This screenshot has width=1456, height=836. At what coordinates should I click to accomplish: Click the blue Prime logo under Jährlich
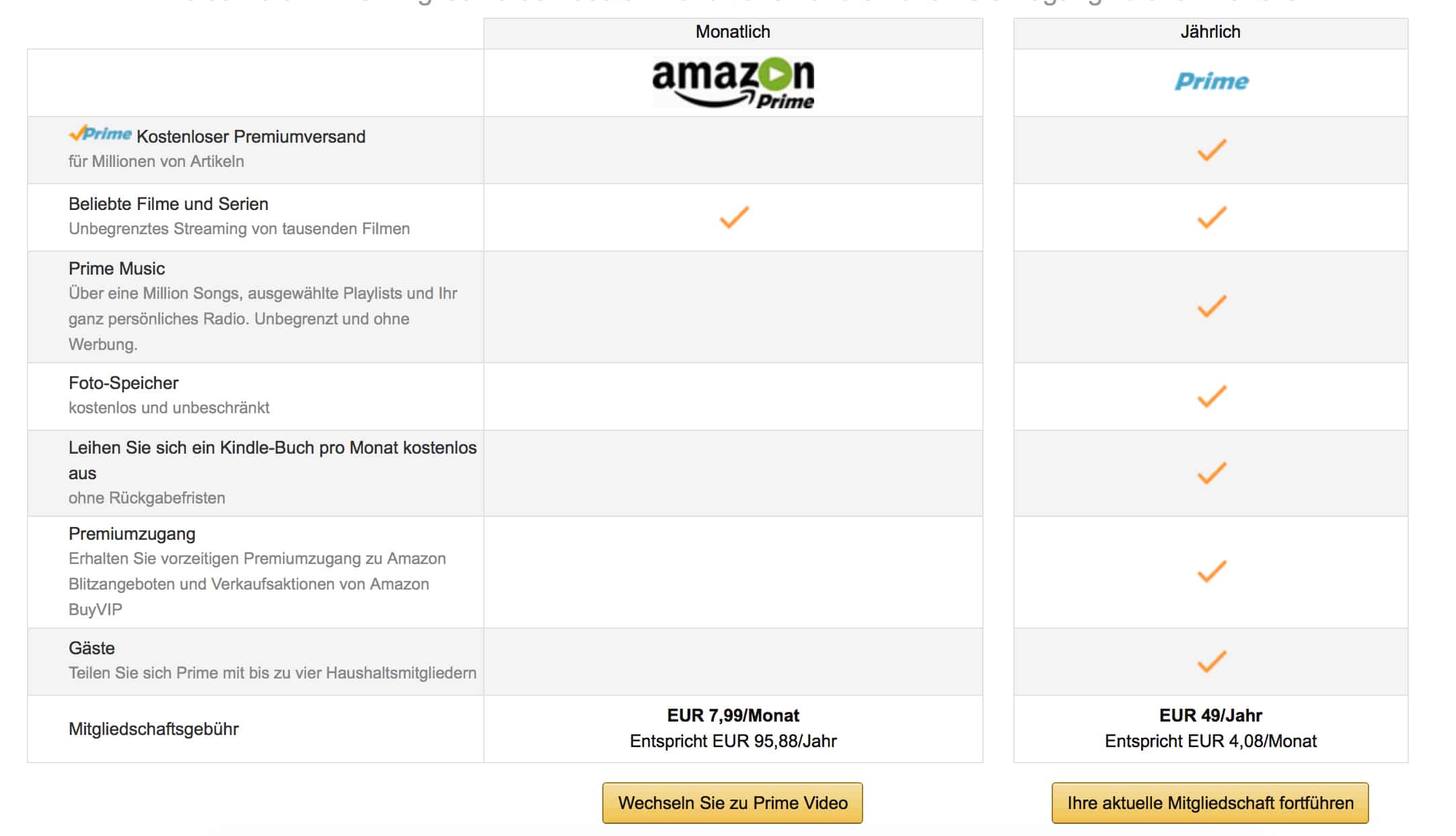[1211, 81]
